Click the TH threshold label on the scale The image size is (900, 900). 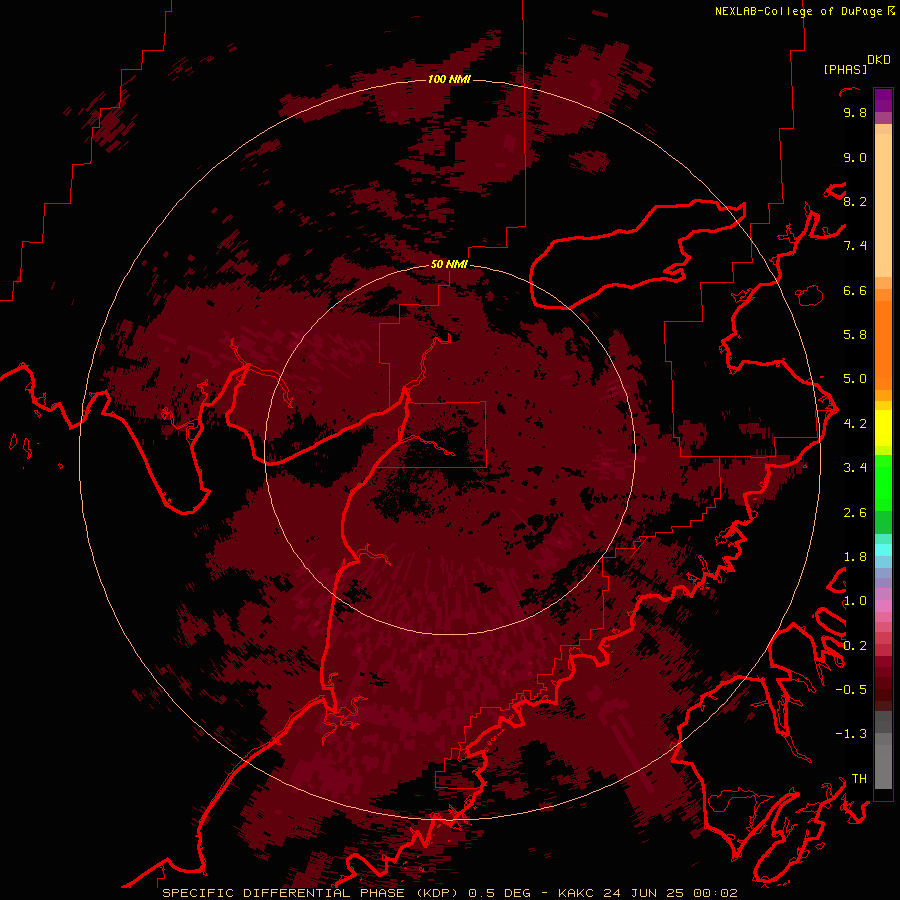pyautogui.click(x=859, y=779)
